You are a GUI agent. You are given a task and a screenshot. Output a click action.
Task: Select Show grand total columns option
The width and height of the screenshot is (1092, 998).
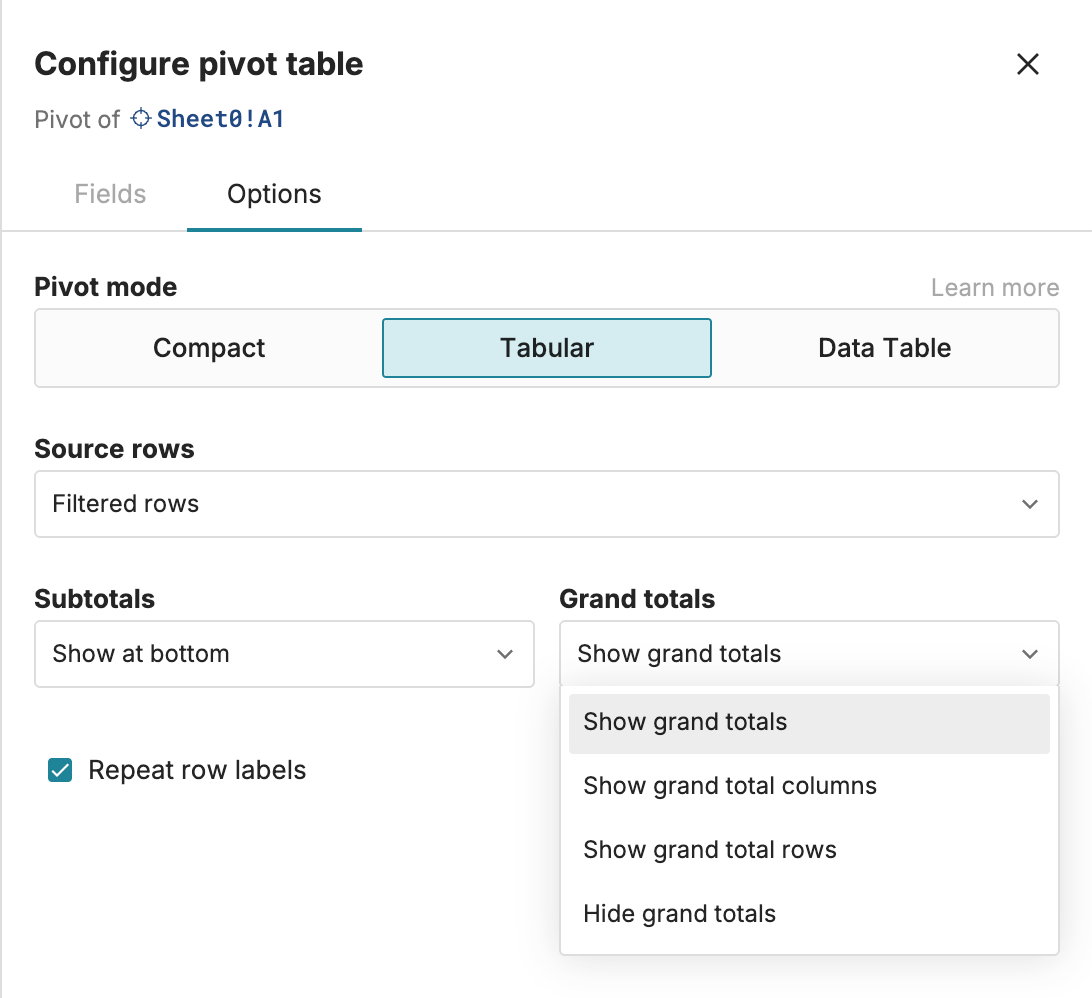click(x=809, y=786)
